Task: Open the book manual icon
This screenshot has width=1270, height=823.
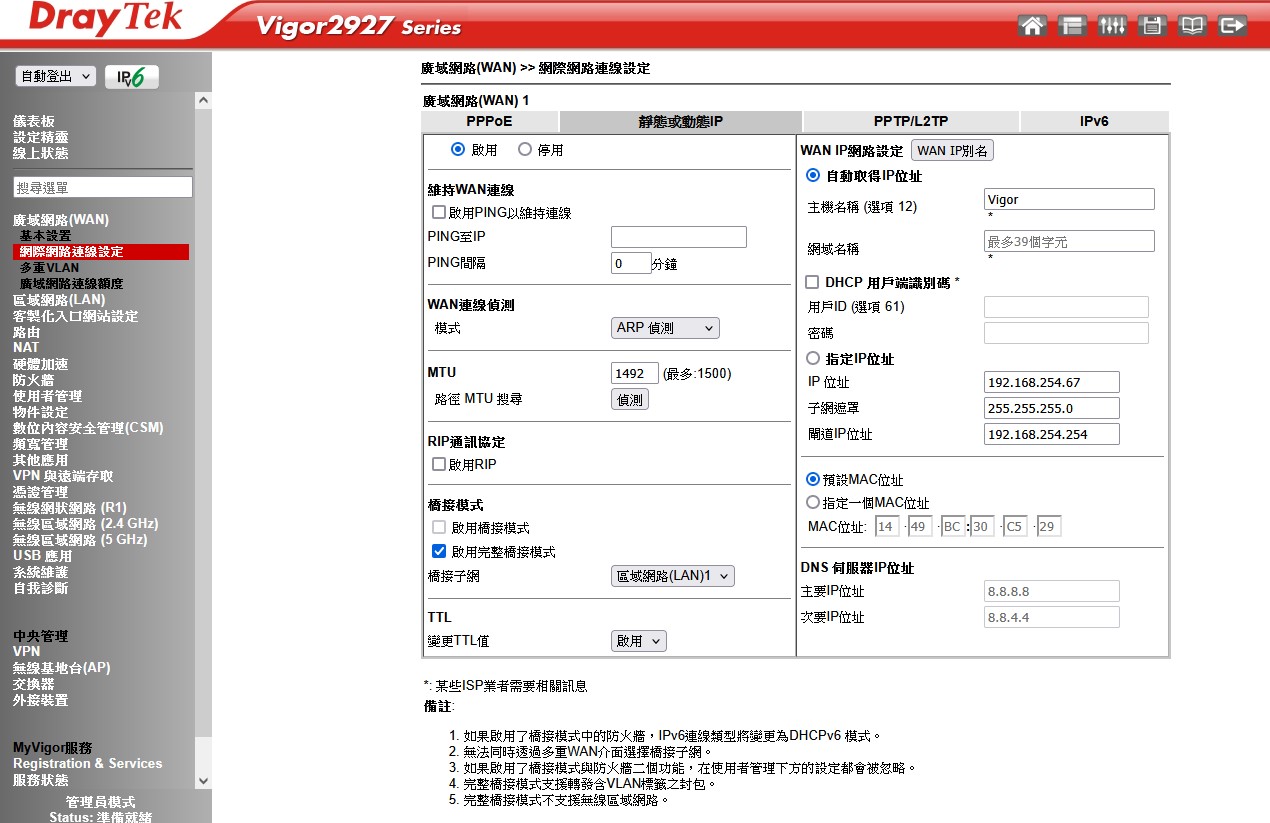Action: coord(1192,26)
